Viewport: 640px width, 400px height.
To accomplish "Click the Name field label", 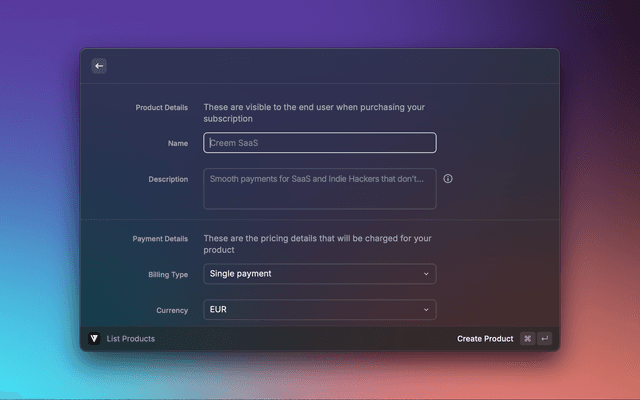I will tap(178, 143).
